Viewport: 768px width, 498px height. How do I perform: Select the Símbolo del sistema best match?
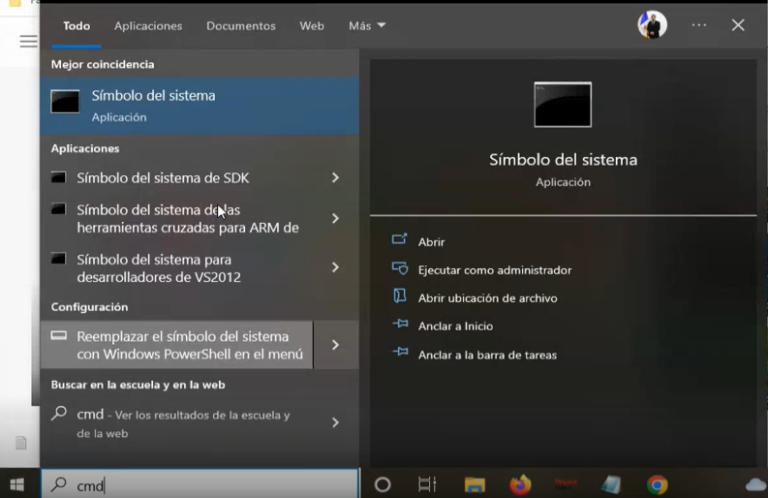coord(200,106)
